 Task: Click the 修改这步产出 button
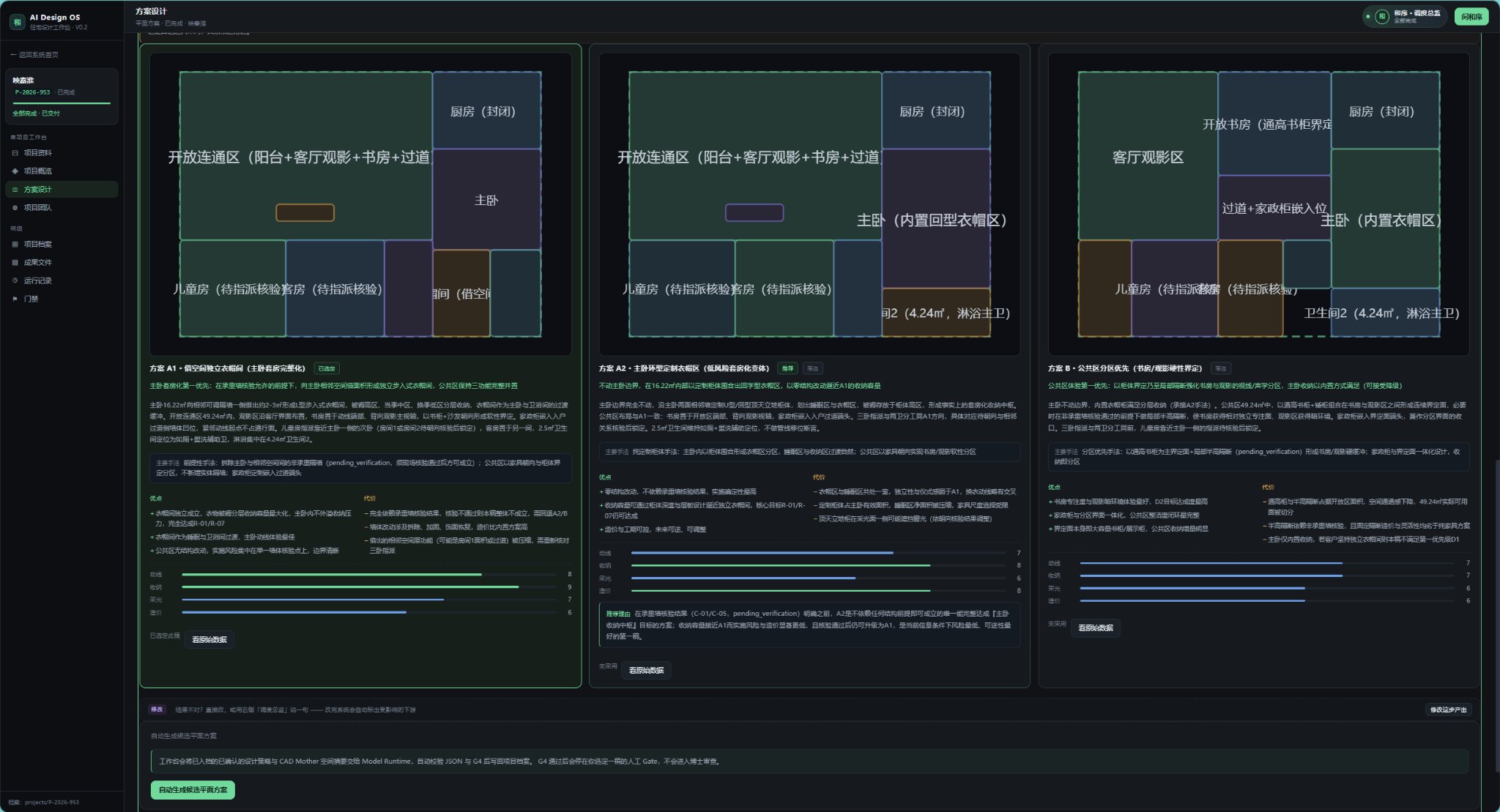pos(1449,710)
